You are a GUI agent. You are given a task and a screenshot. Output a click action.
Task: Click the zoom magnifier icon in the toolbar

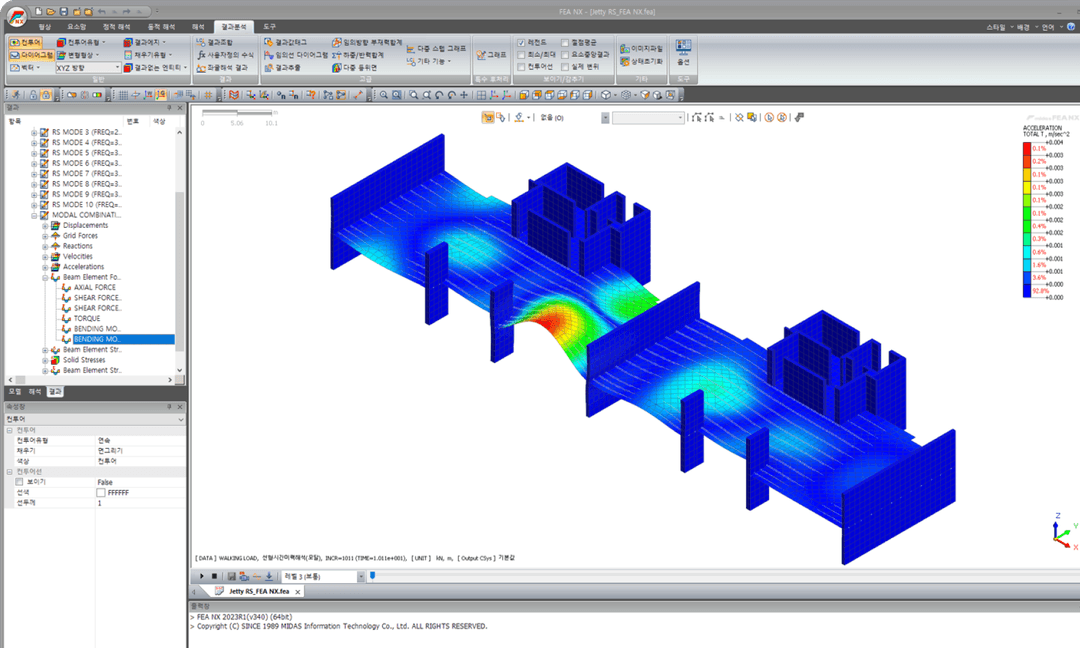pos(384,95)
